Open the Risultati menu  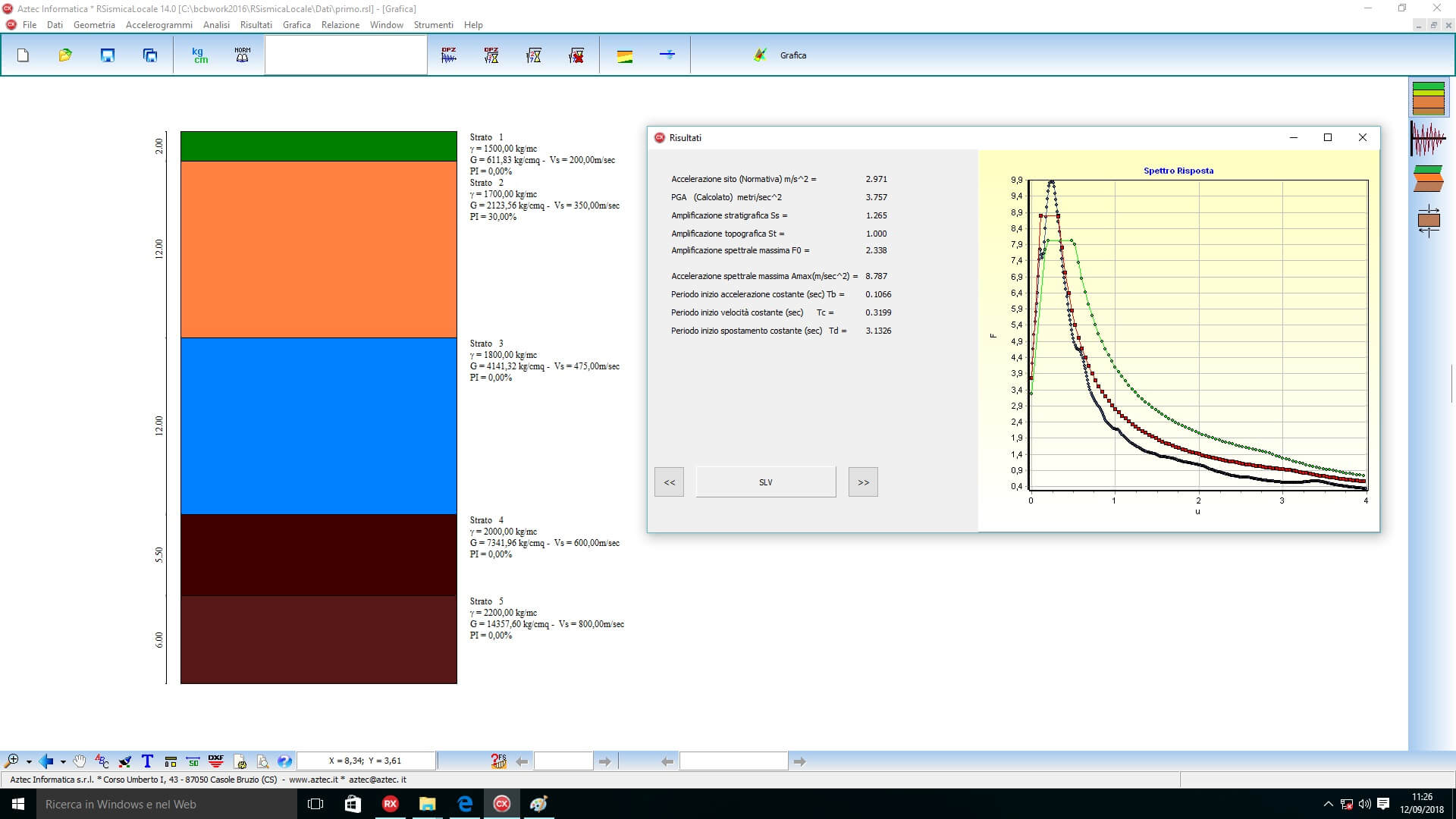coord(256,25)
